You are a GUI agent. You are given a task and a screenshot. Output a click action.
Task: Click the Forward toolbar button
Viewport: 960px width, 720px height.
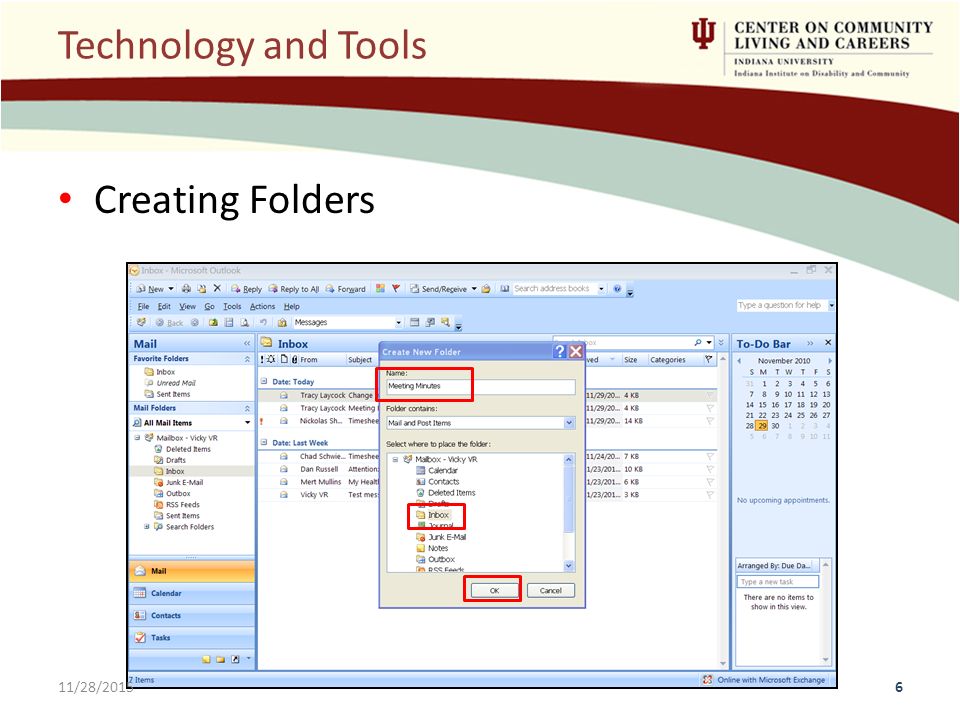click(345, 289)
